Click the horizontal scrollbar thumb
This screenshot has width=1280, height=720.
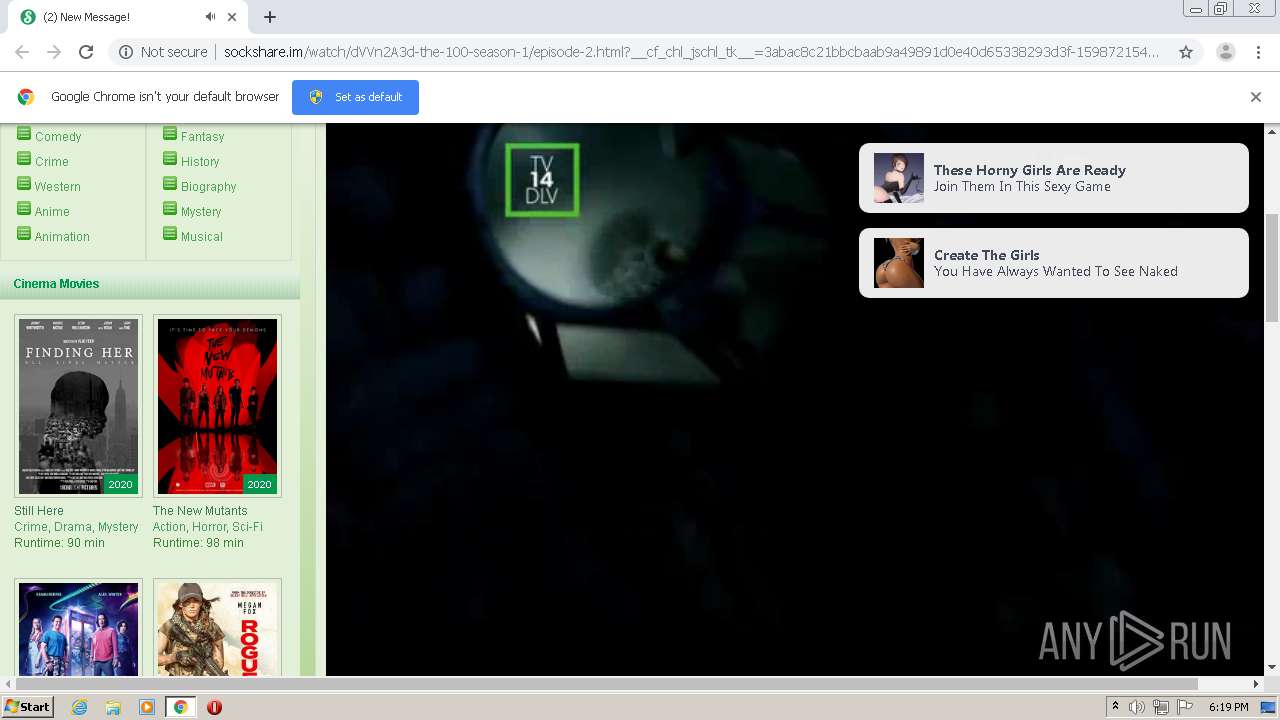[607, 684]
